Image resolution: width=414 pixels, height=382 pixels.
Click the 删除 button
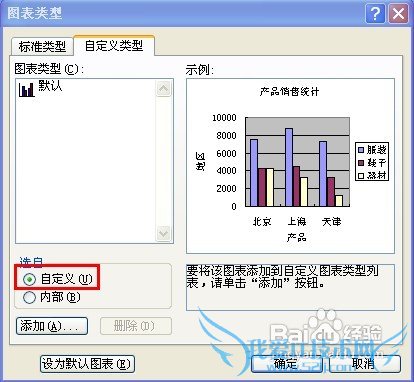tap(136, 326)
